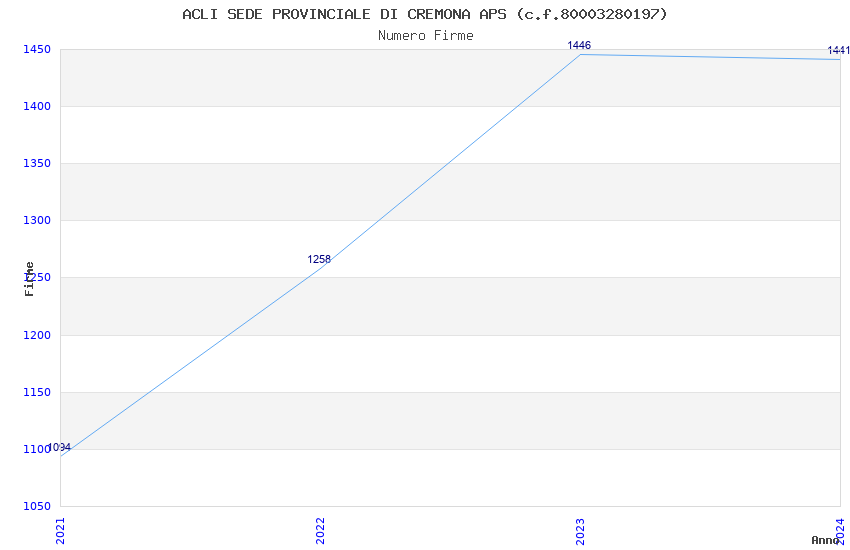This screenshot has width=850, height=550.
Task: Click the 1258 data label
Action: pyautogui.click(x=319, y=259)
